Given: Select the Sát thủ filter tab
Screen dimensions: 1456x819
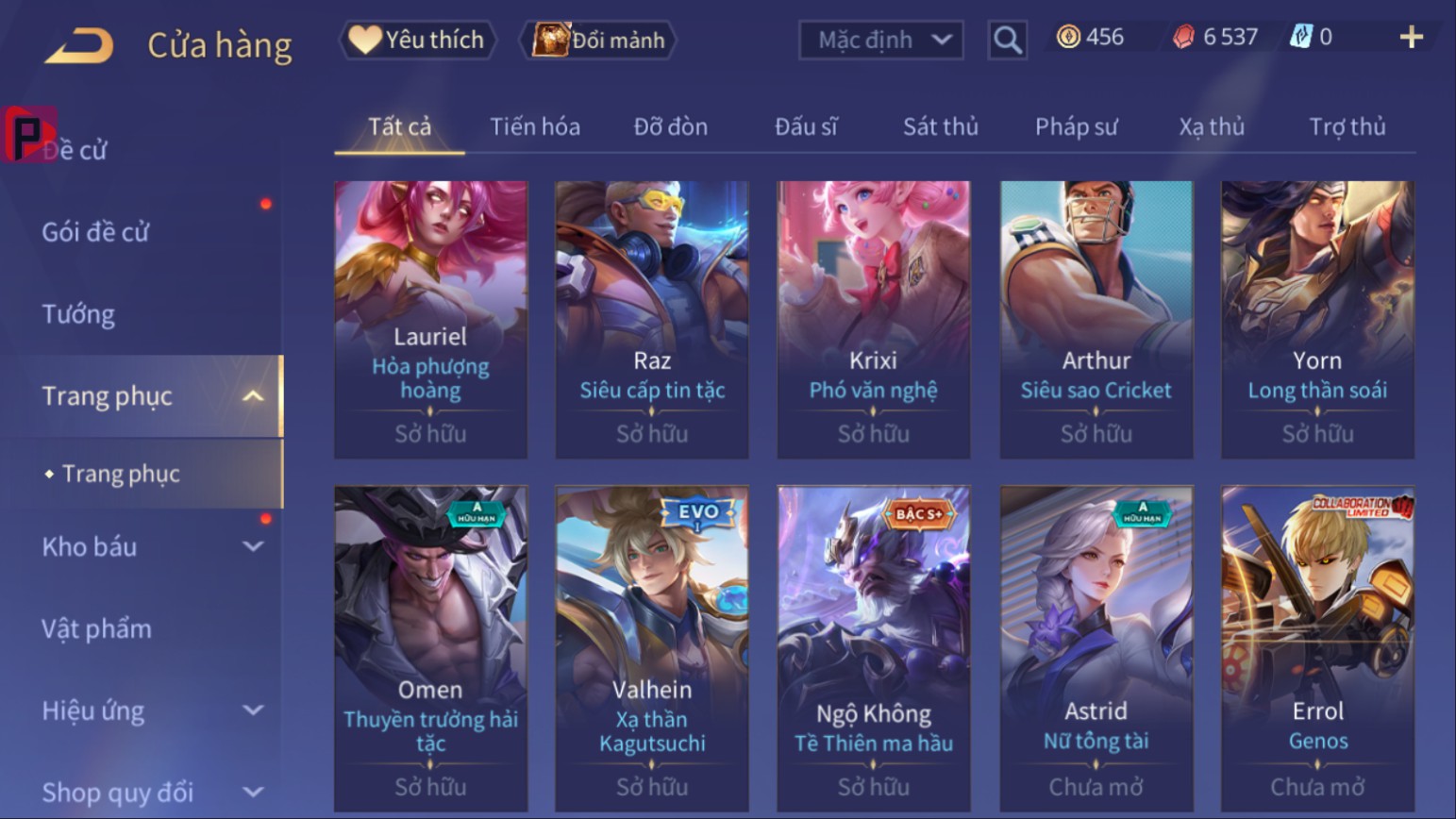Looking at the screenshot, I should [941, 126].
